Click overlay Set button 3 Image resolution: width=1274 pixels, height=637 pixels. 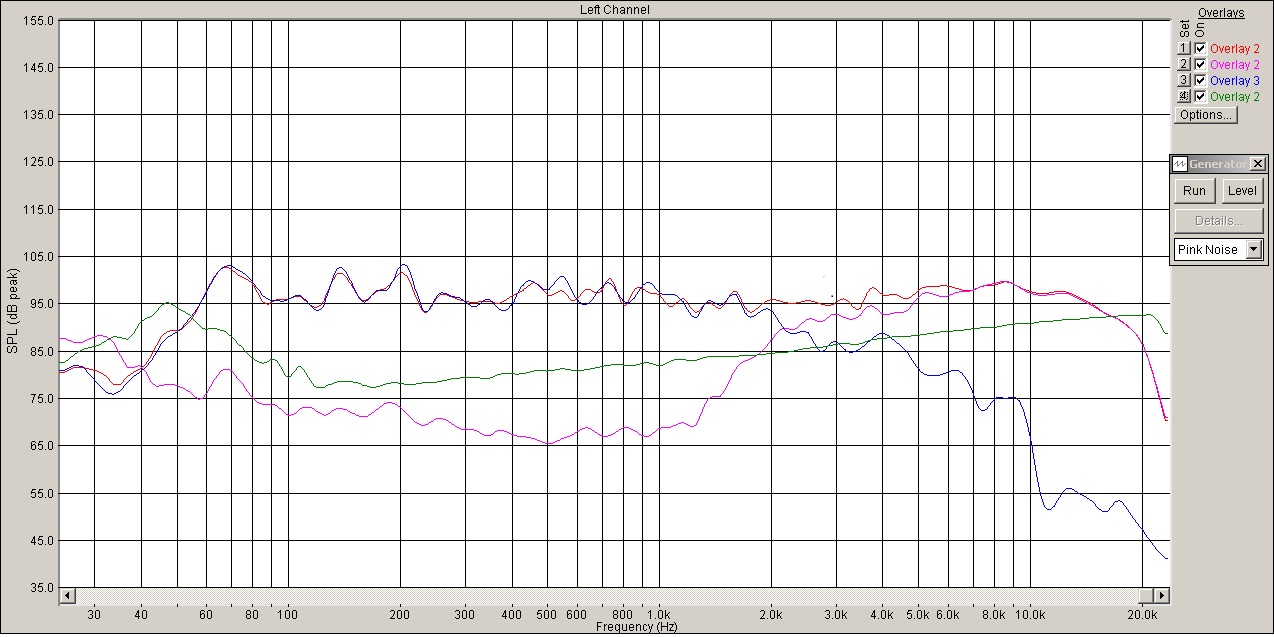pos(1183,80)
